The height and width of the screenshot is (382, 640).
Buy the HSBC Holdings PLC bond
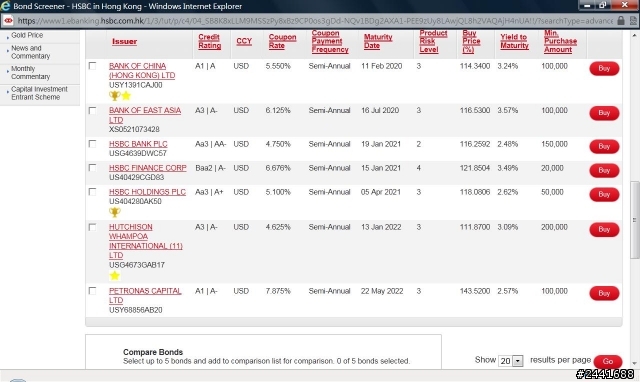tap(604, 195)
